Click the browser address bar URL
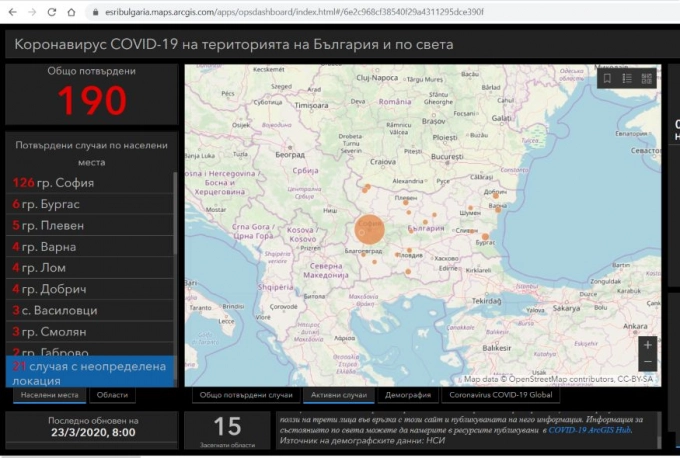 (300, 12)
